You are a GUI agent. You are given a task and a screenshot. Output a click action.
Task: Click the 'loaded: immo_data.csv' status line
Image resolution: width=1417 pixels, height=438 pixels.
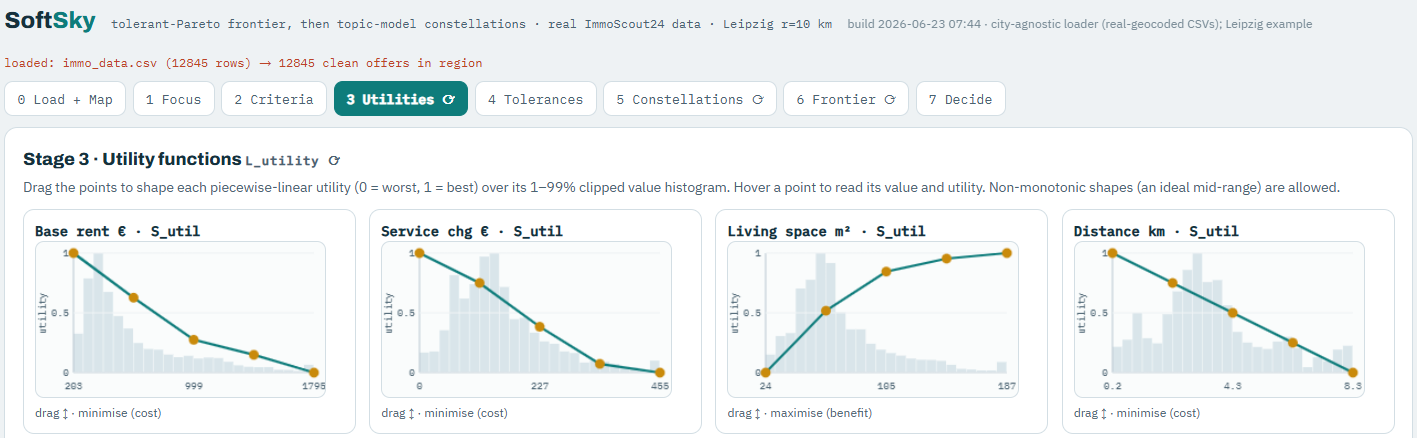(243, 63)
